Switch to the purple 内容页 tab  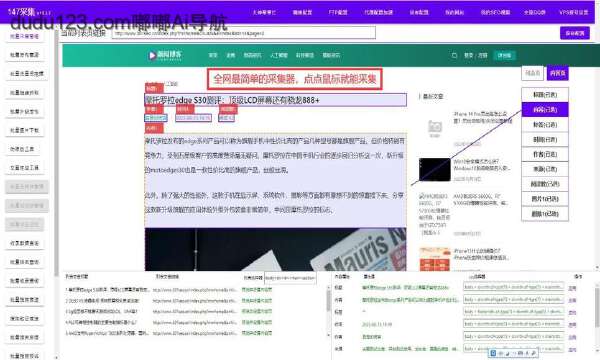click(558, 73)
